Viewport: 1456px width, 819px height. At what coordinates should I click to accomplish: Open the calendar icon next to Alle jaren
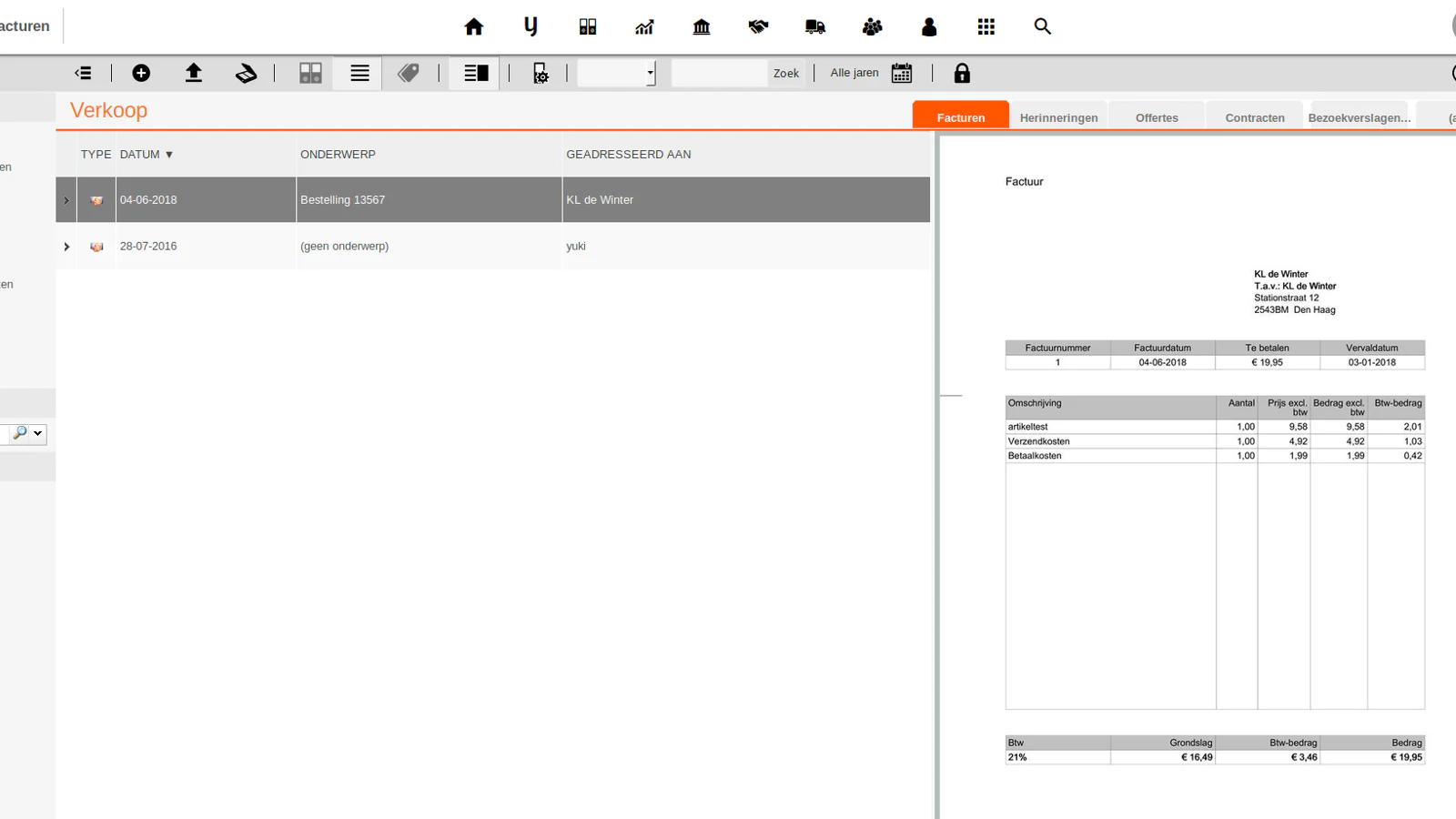pyautogui.click(x=902, y=73)
